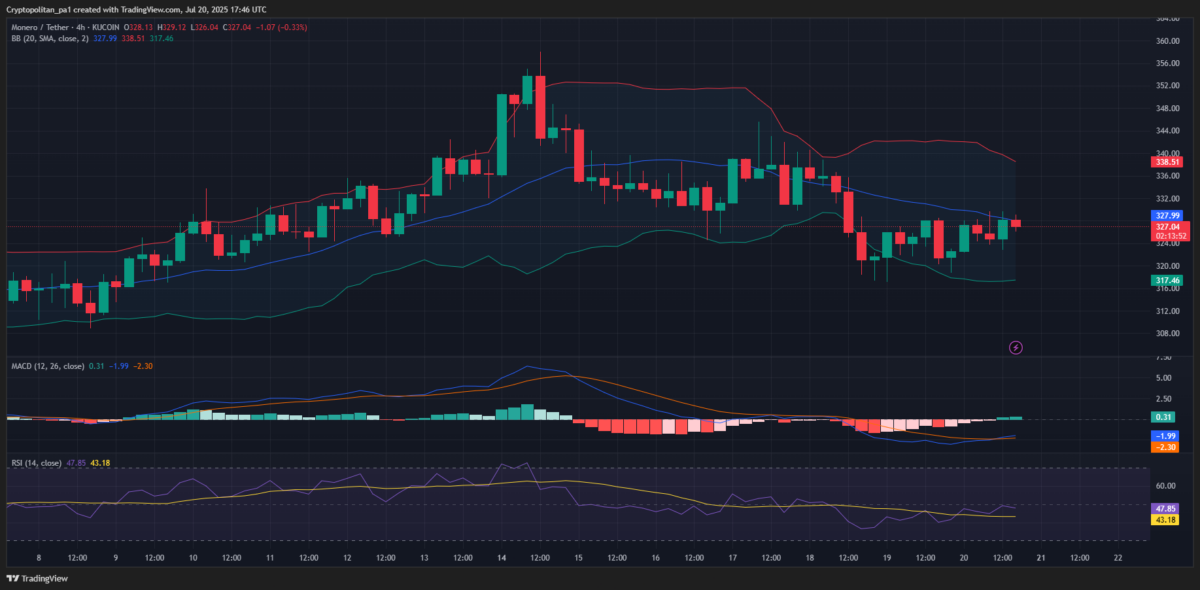Click the red 327.04 current price countdown label

point(1167,232)
